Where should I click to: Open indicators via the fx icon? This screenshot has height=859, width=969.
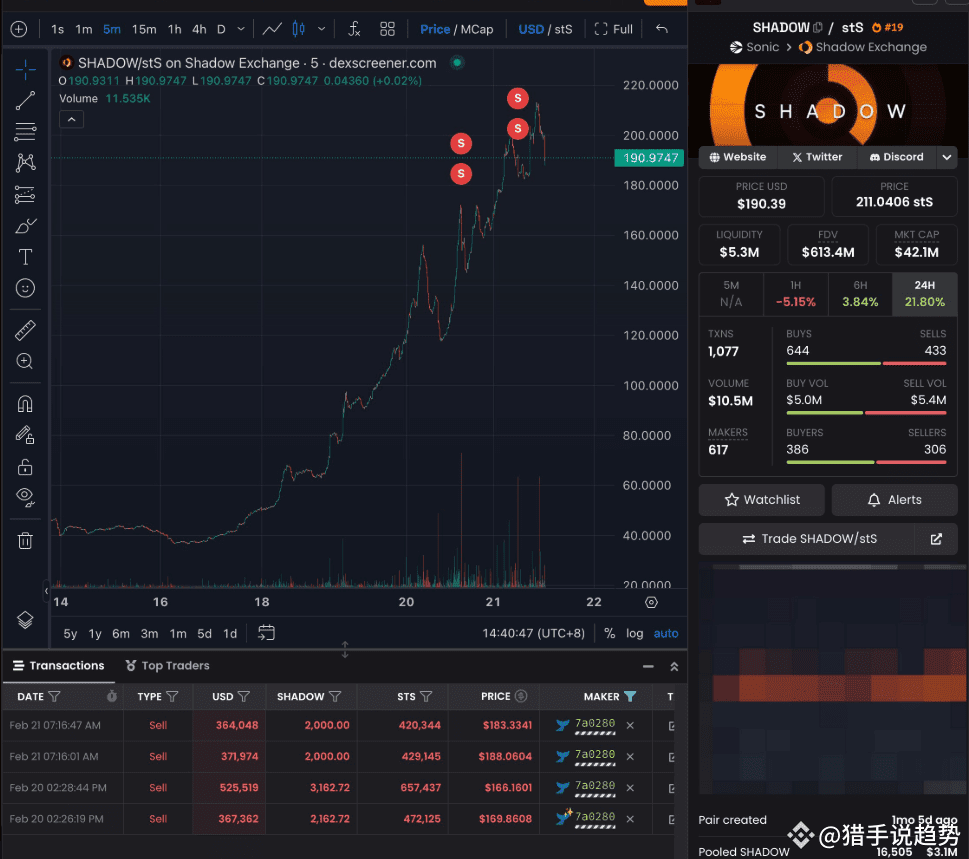click(x=354, y=29)
